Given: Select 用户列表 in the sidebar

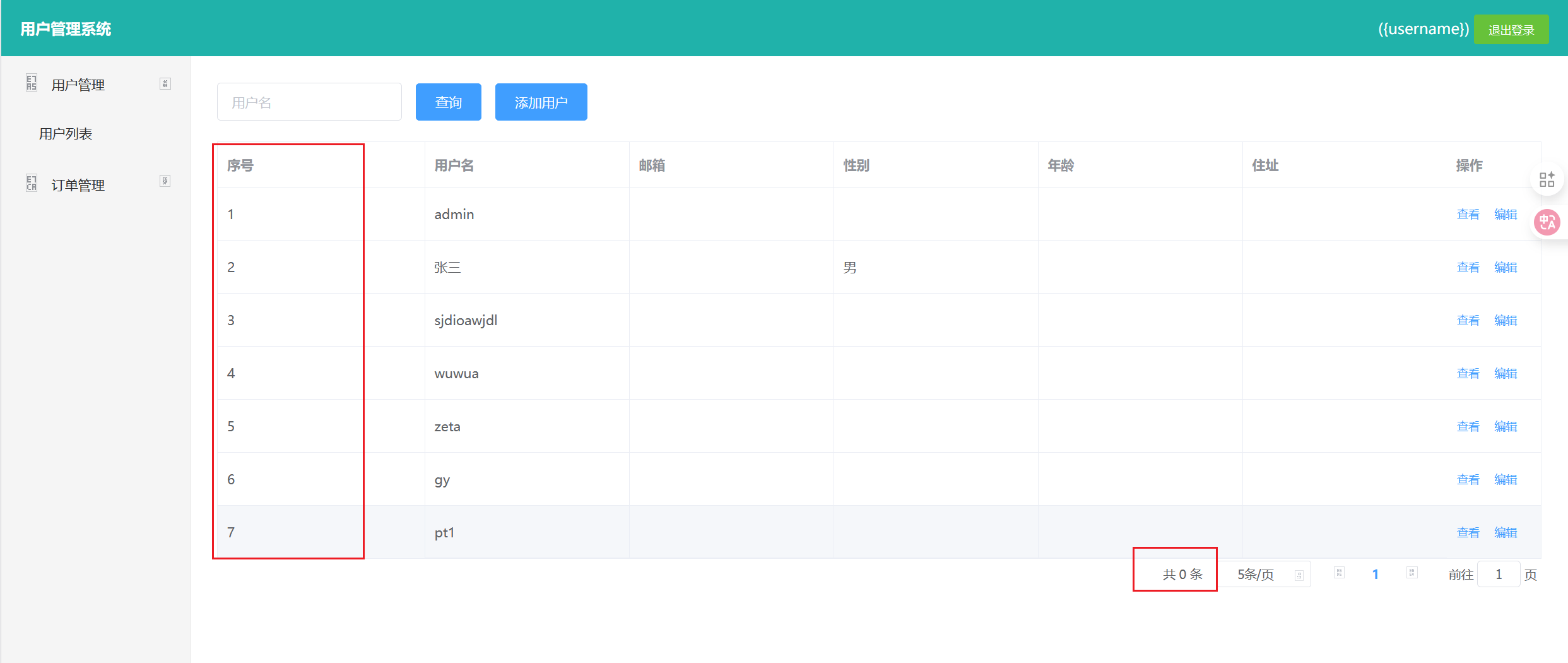Looking at the screenshot, I should tap(66, 134).
